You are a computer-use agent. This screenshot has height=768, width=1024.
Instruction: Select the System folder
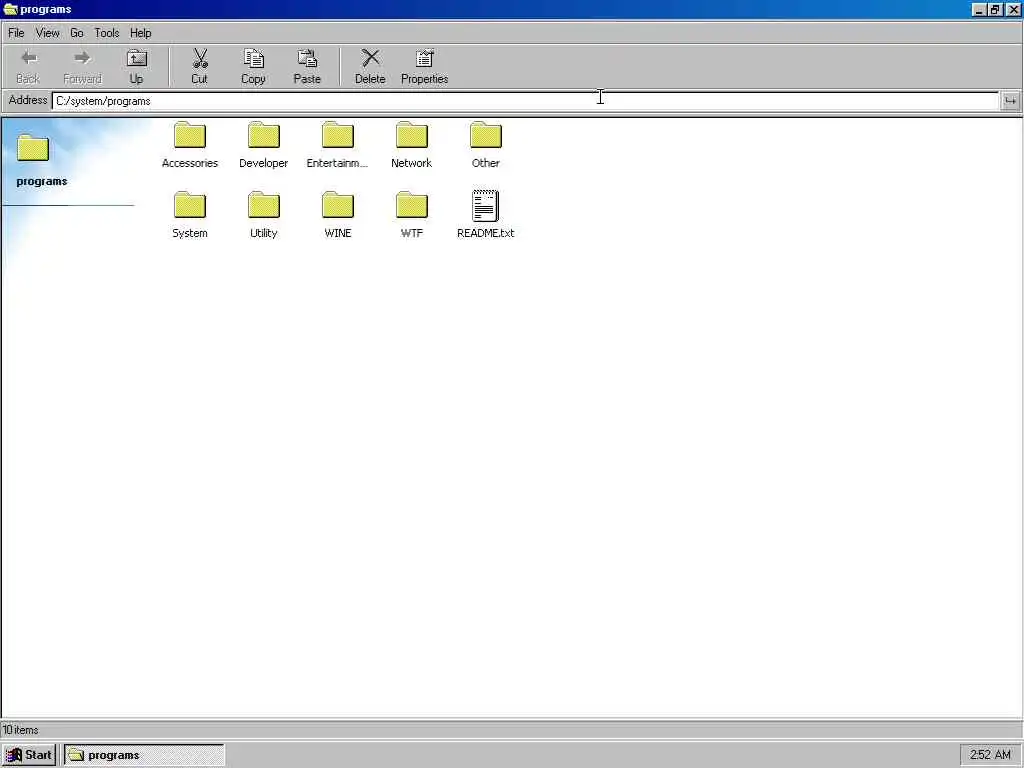click(x=189, y=215)
